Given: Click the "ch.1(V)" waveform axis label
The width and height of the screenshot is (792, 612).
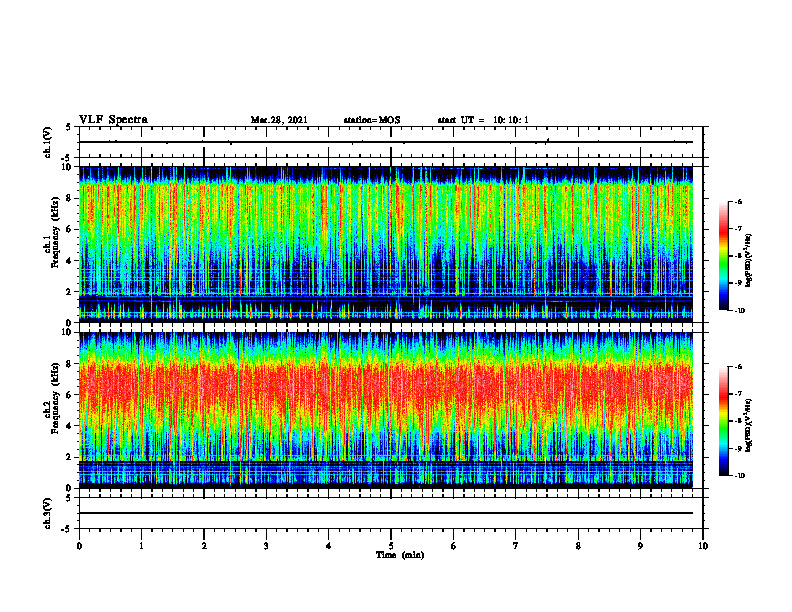Looking at the screenshot, I should pyautogui.click(x=48, y=142).
